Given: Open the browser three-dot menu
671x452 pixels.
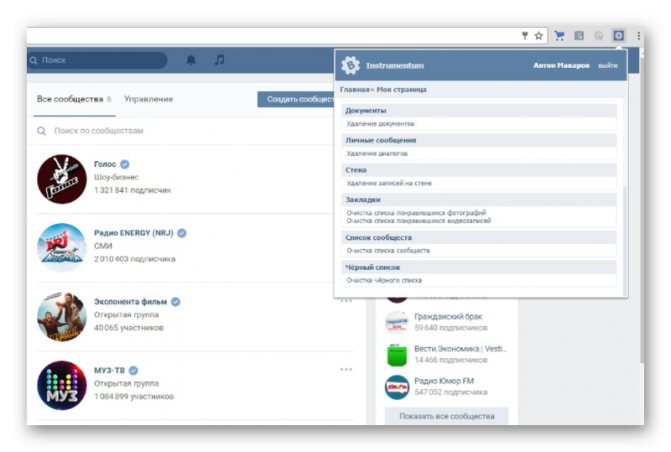Looking at the screenshot, I should click(638, 36).
